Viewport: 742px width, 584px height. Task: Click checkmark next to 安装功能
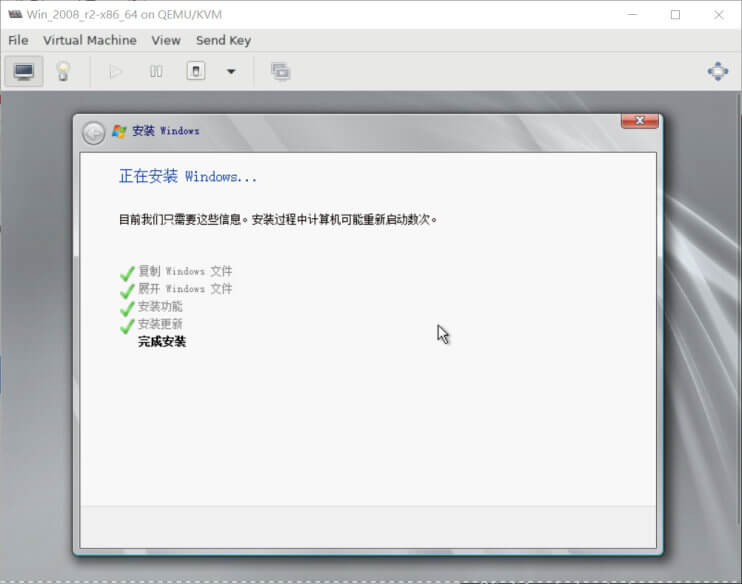click(x=127, y=308)
